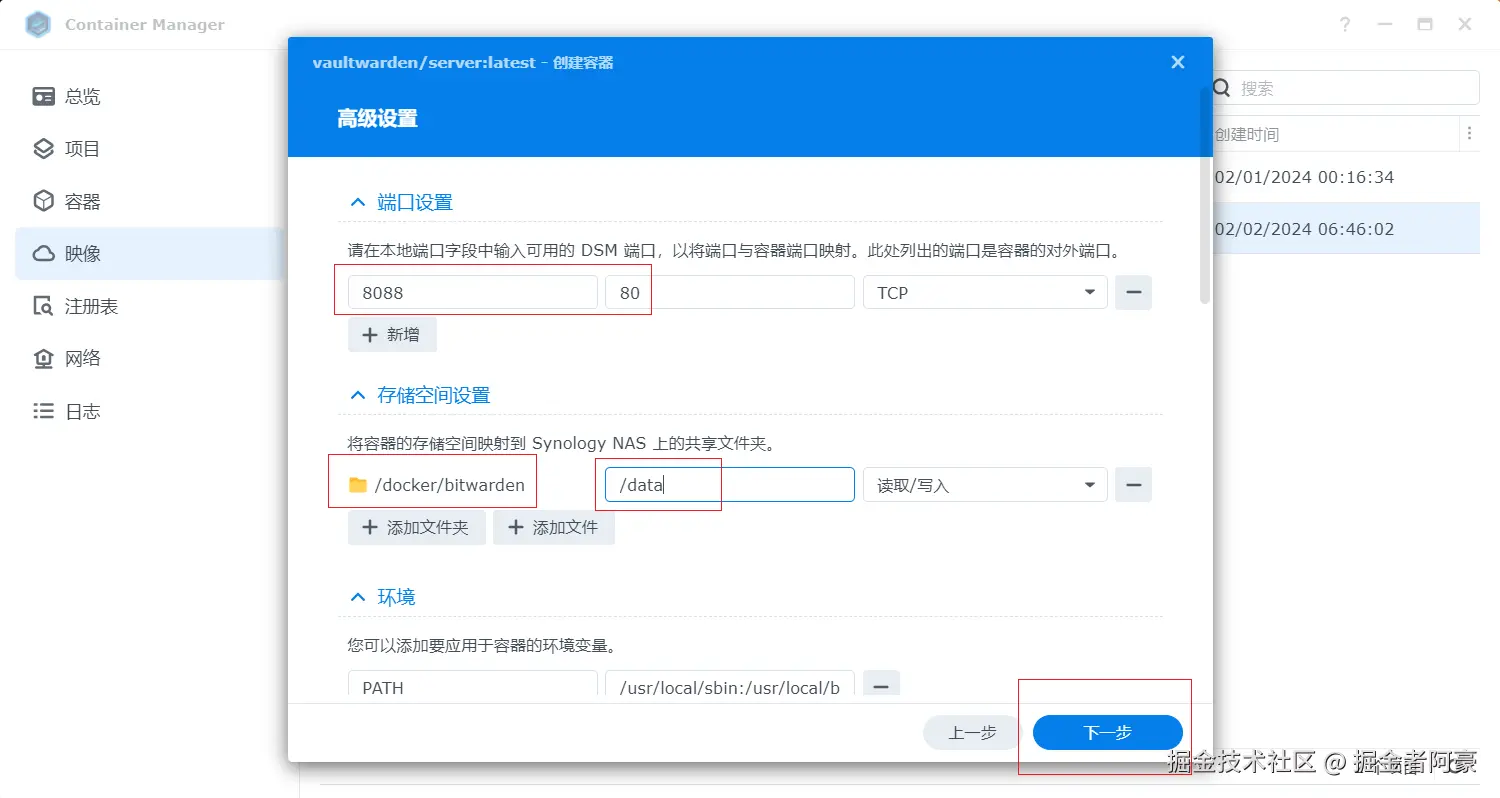Edit the local port field 8088

(472, 293)
